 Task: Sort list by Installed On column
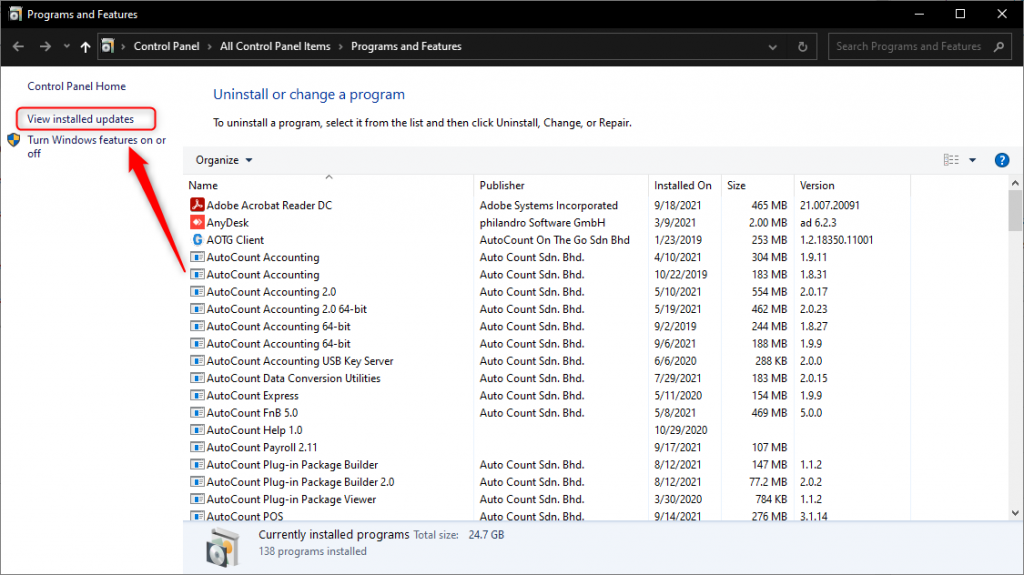(682, 185)
